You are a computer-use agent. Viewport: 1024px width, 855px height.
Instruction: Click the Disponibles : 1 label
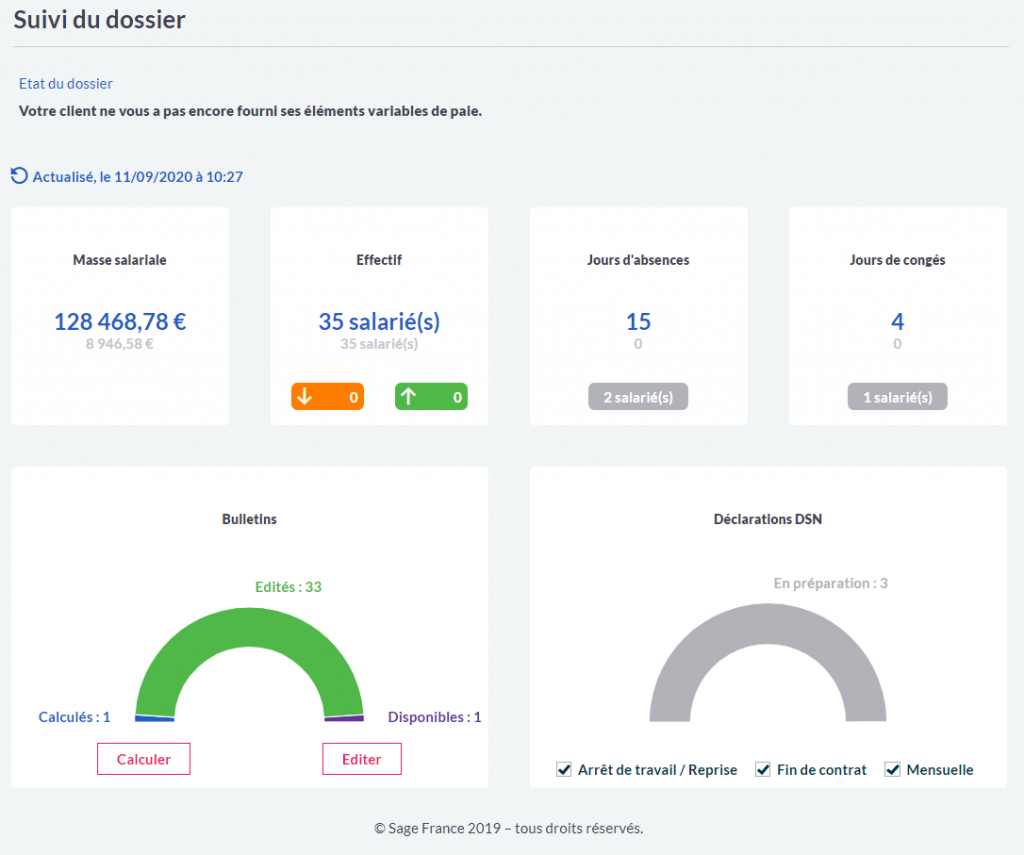pos(434,717)
